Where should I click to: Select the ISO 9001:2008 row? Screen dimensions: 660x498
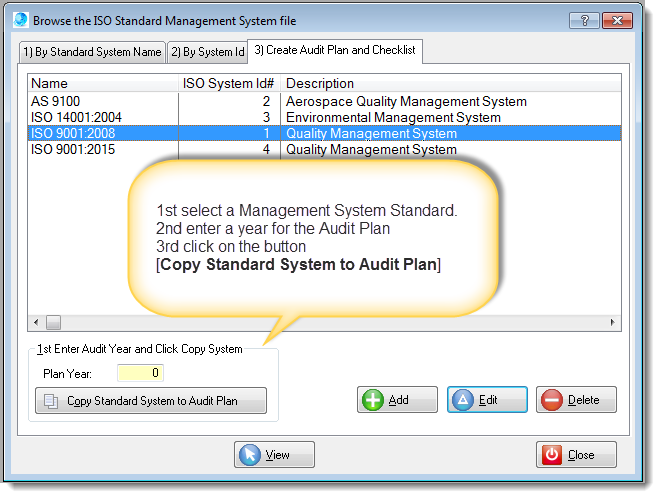point(324,133)
